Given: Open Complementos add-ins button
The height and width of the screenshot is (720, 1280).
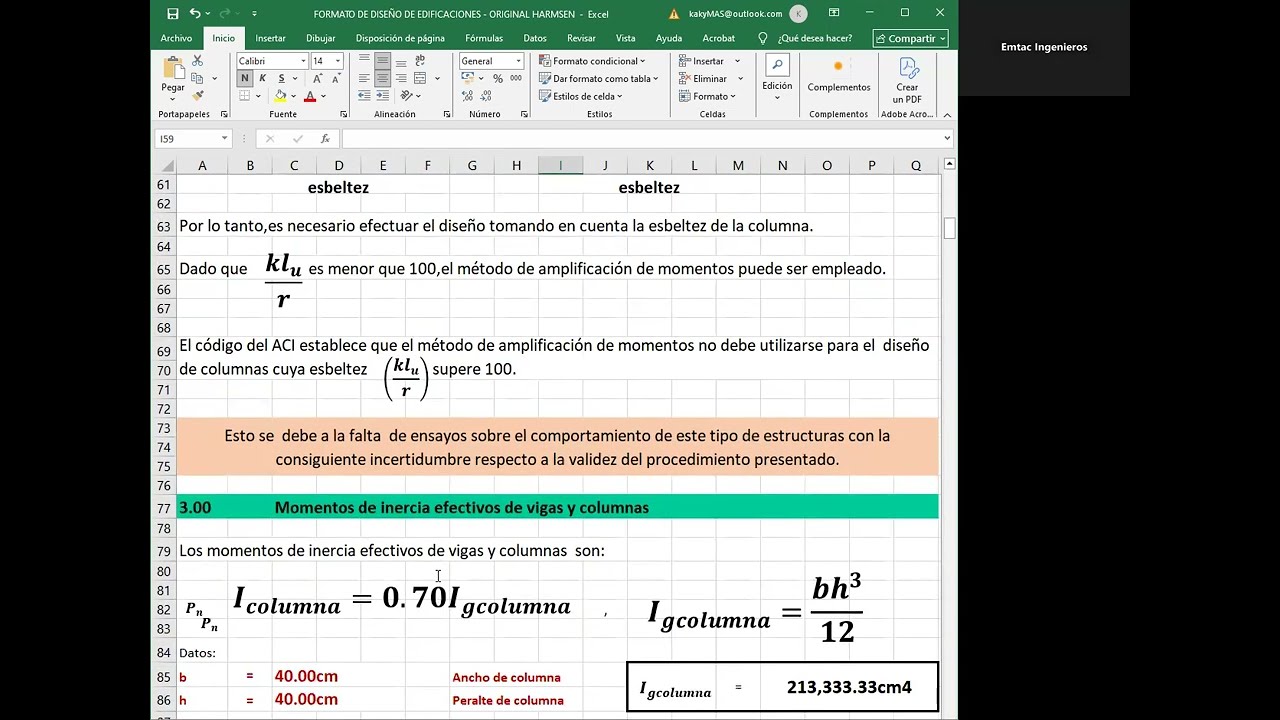Looking at the screenshot, I should pyautogui.click(x=838, y=76).
